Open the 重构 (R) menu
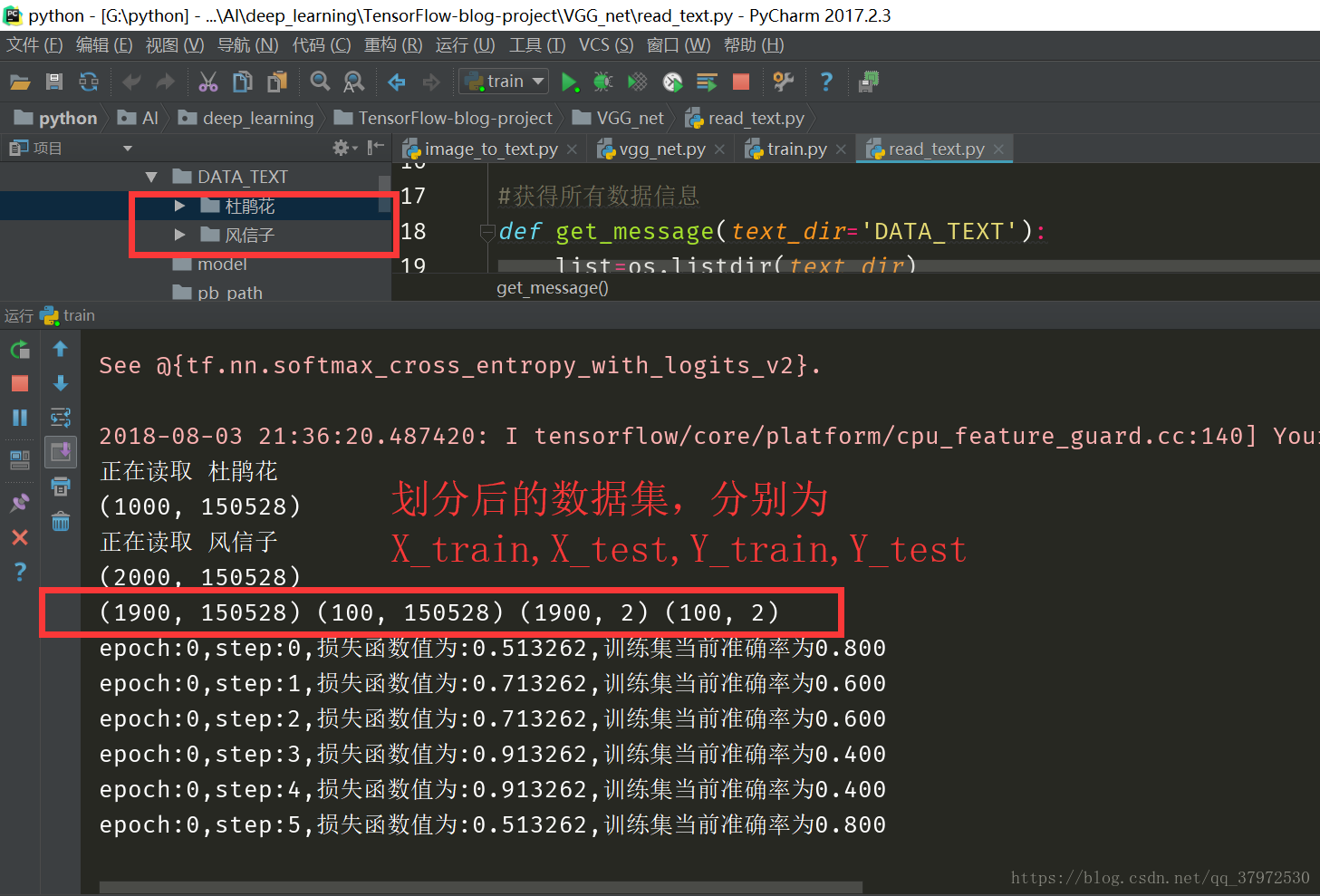The height and width of the screenshot is (896, 1320). click(393, 45)
